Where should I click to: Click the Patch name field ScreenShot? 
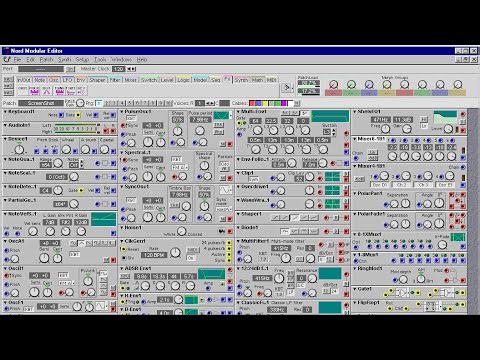41,103
